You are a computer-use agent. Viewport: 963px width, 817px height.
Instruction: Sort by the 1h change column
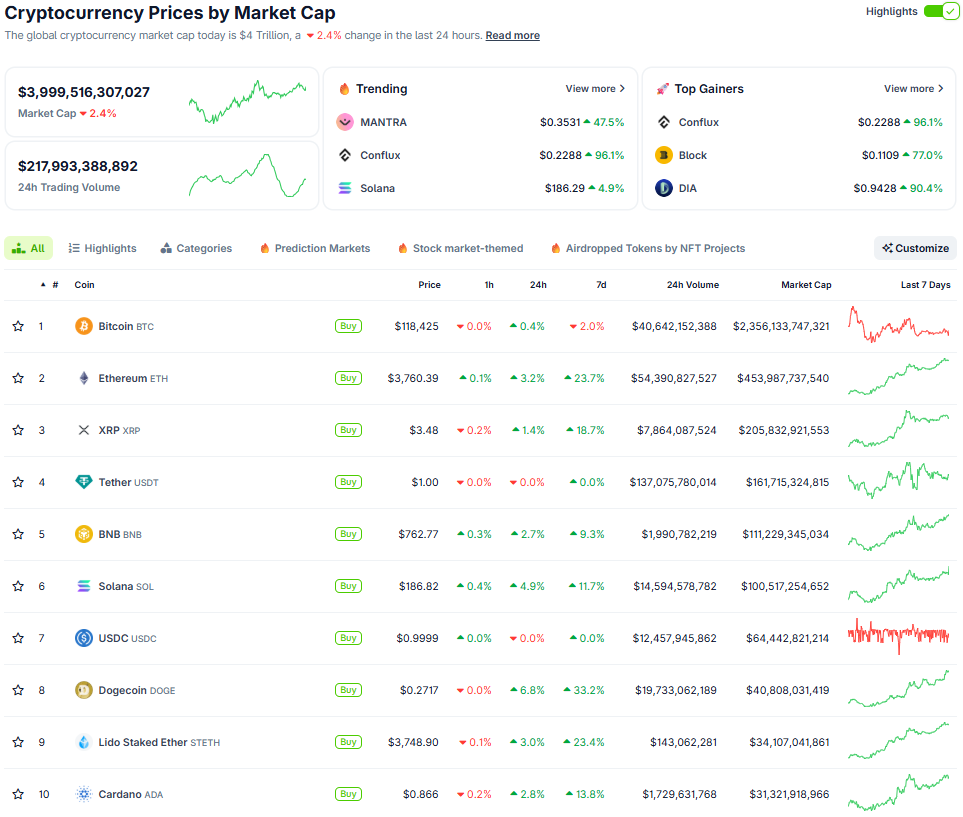tap(489, 284)
